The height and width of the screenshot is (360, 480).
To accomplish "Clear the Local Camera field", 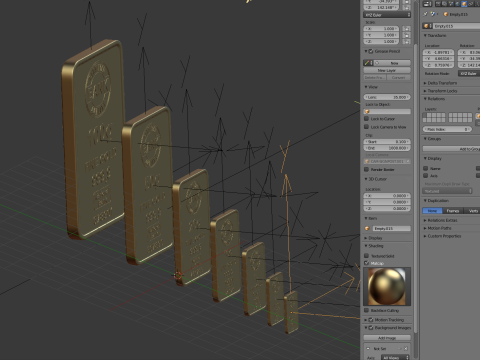I will pos(408,161).
